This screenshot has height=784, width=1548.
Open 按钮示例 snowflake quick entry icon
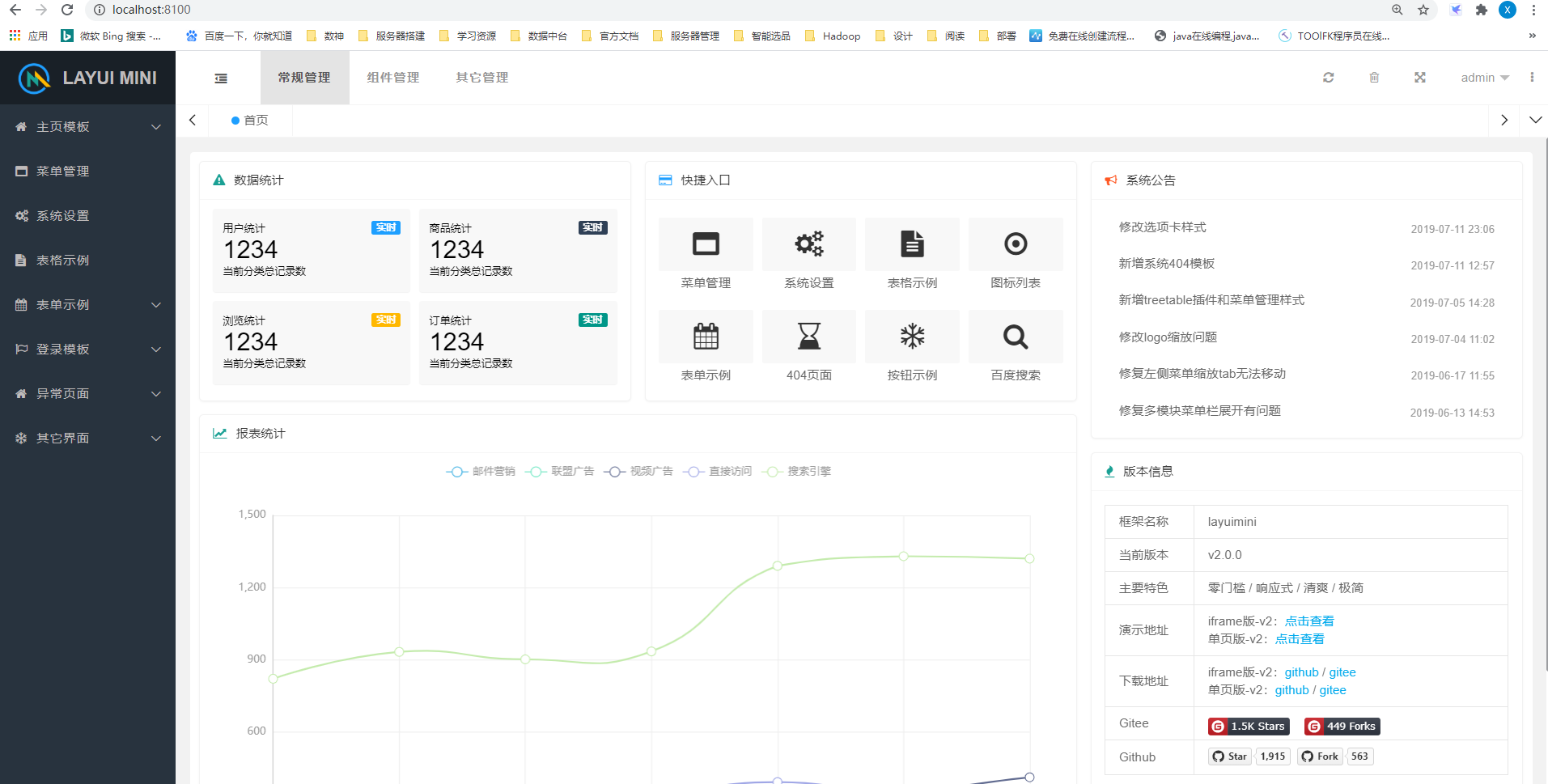tap(912, 336)
